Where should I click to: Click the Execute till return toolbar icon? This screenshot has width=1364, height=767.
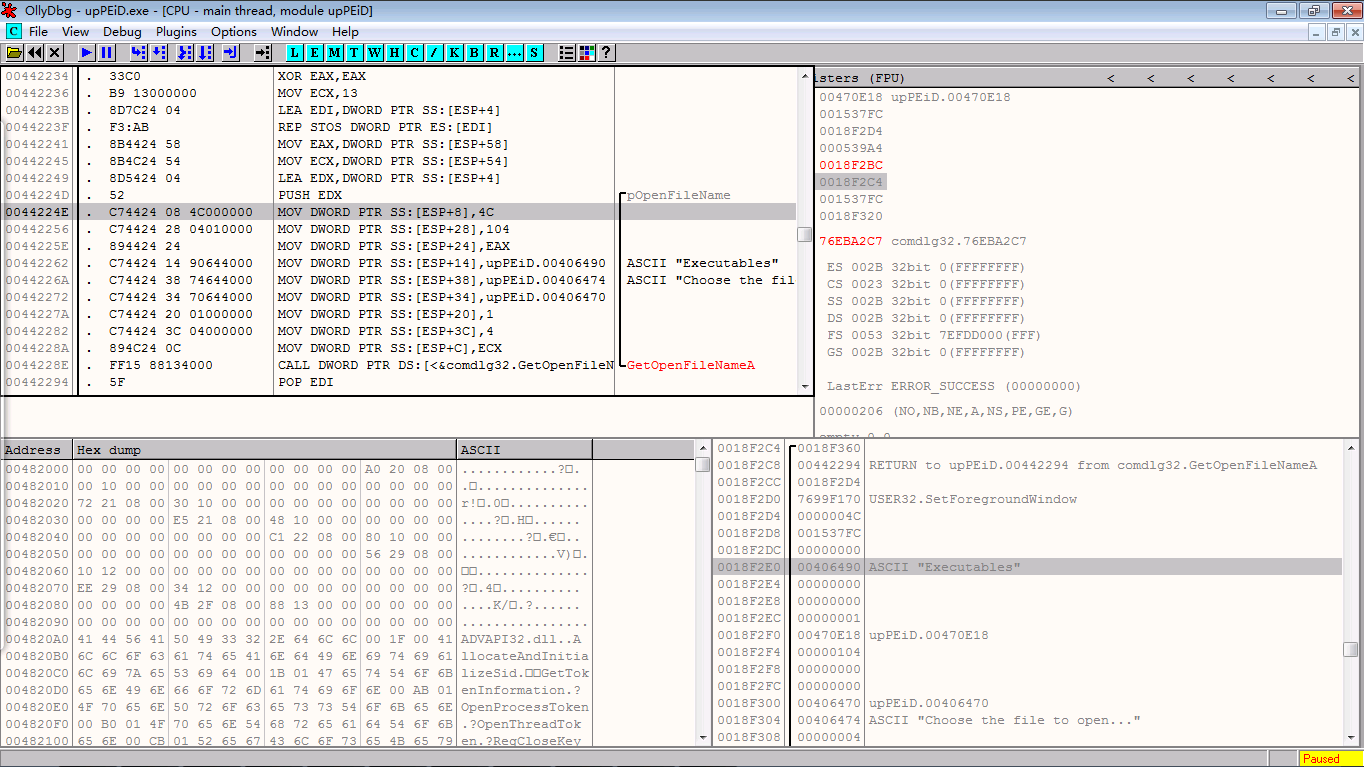(230, 52)
